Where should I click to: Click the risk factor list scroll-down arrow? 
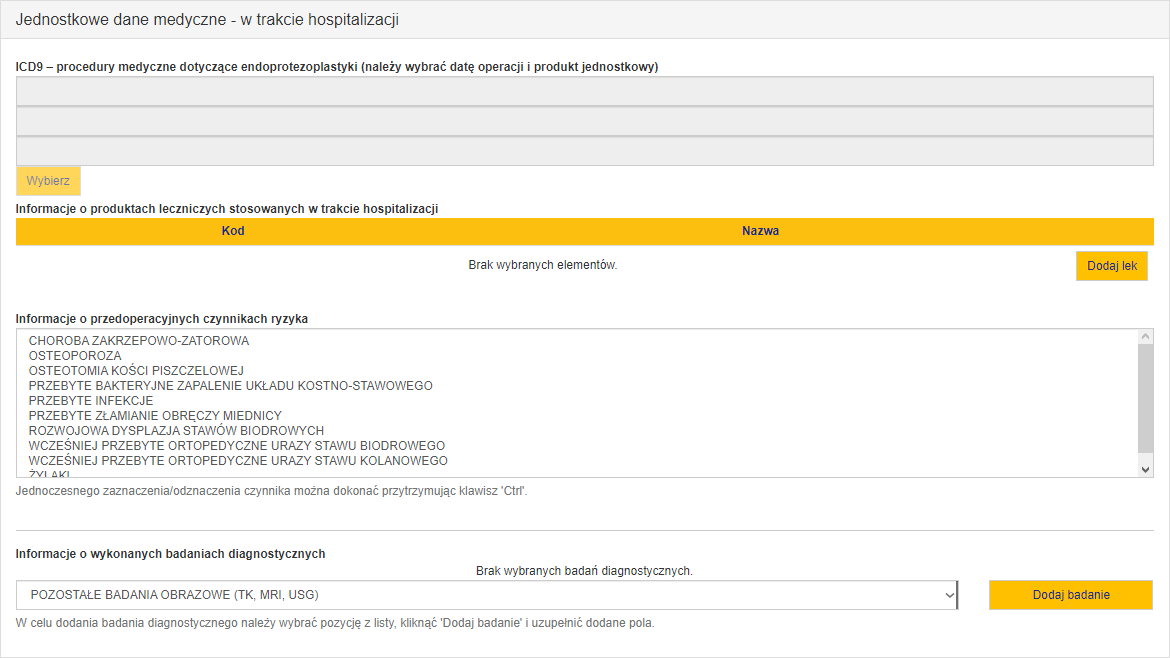click(x=1146, y=469)
